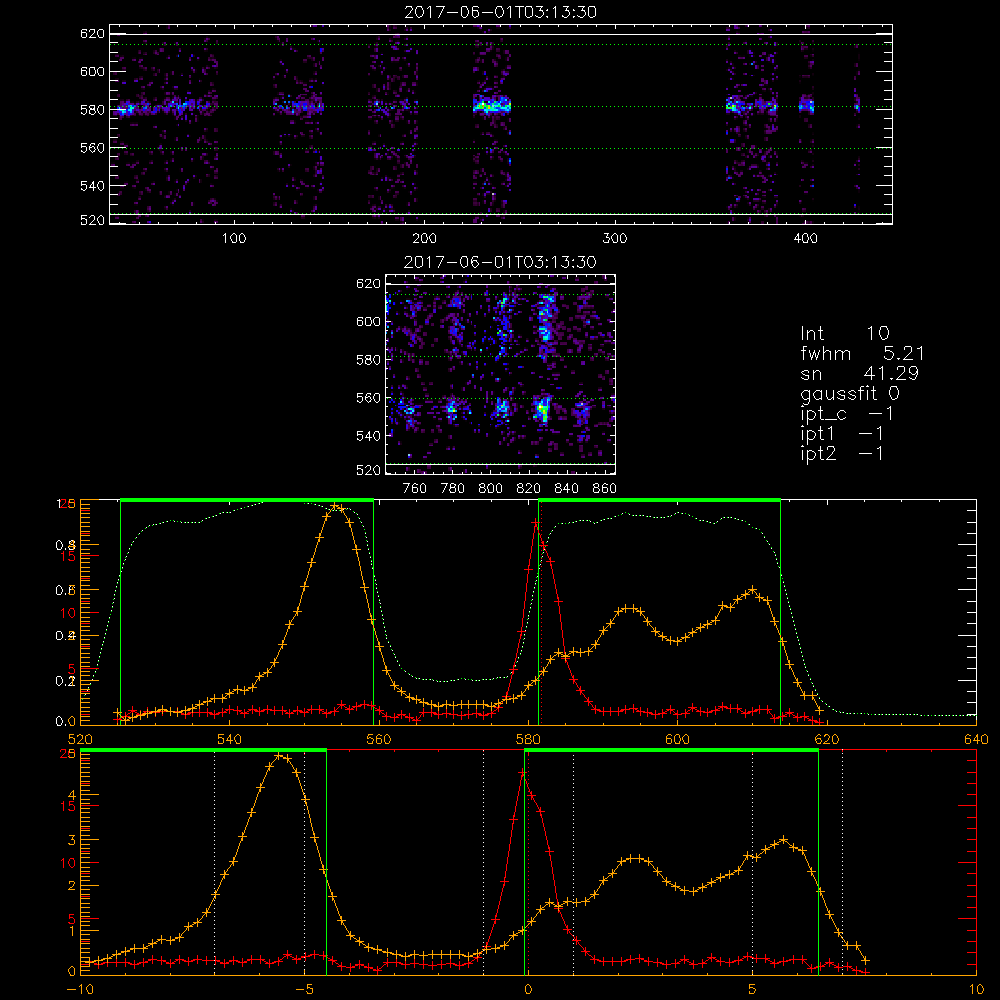Select the 'fwhm 5.21' readout text

862,353
